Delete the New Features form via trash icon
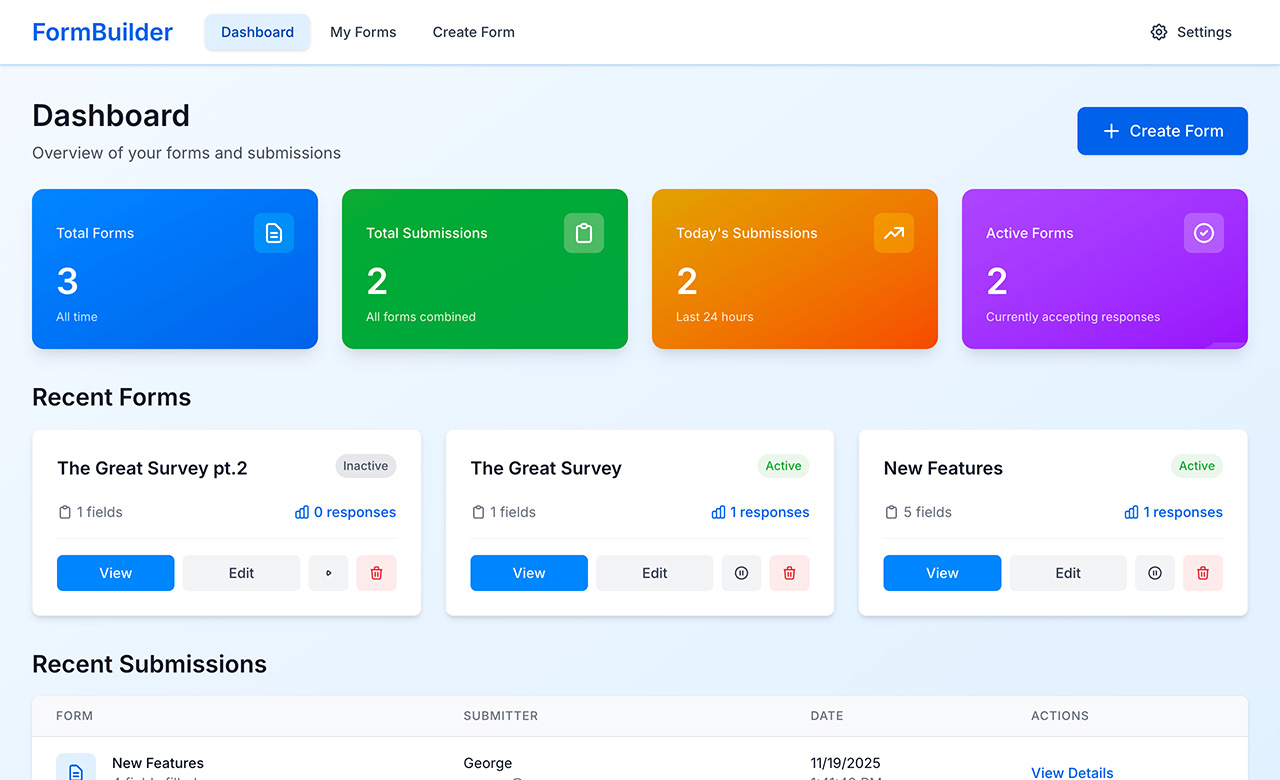This screenshot has height=780, width=1280. point(1203,572)
